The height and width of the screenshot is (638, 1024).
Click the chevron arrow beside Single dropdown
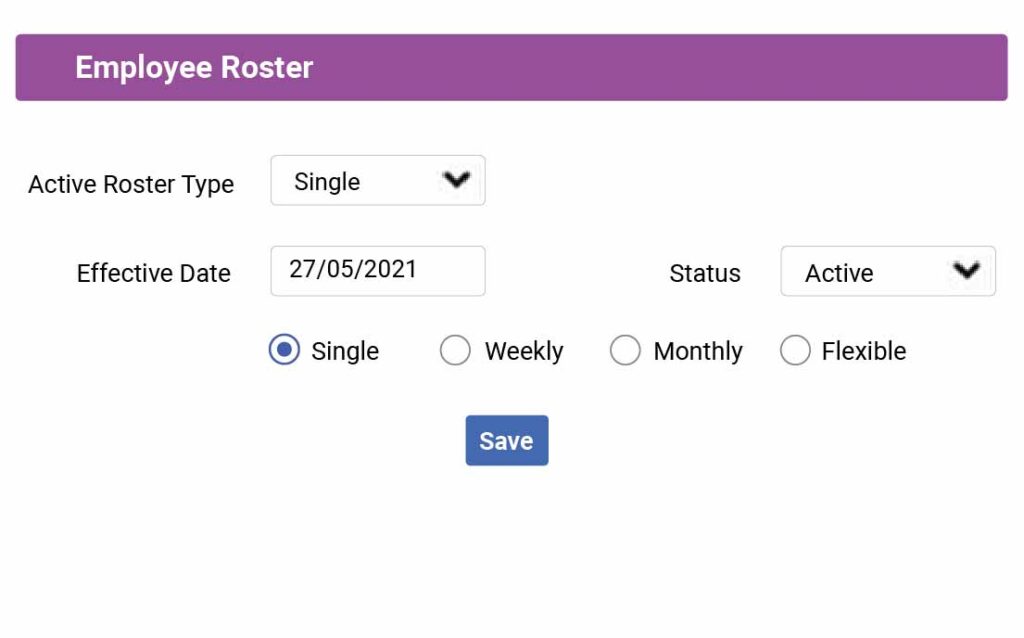[456, 180]
